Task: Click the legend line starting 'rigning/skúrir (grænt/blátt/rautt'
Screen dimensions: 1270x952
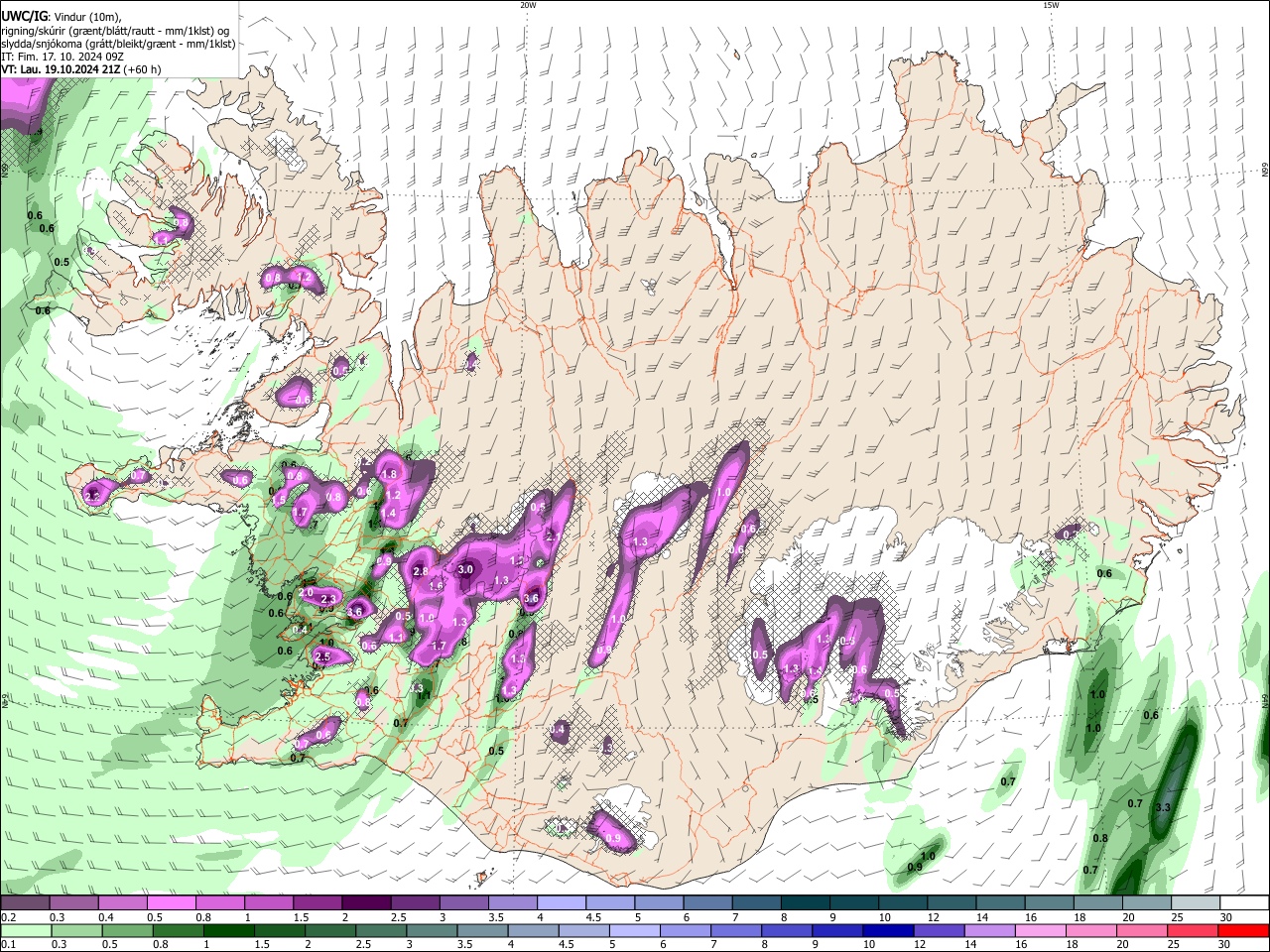Action: (x=115, y=31)
